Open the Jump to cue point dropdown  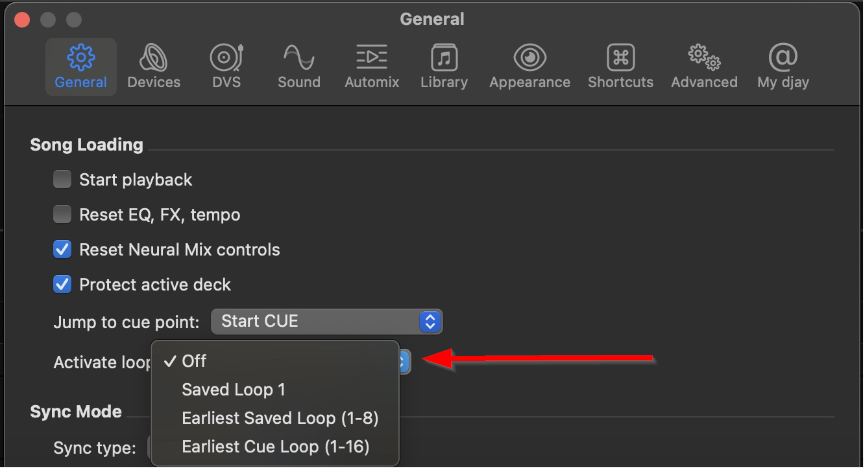tap(326, 321)
